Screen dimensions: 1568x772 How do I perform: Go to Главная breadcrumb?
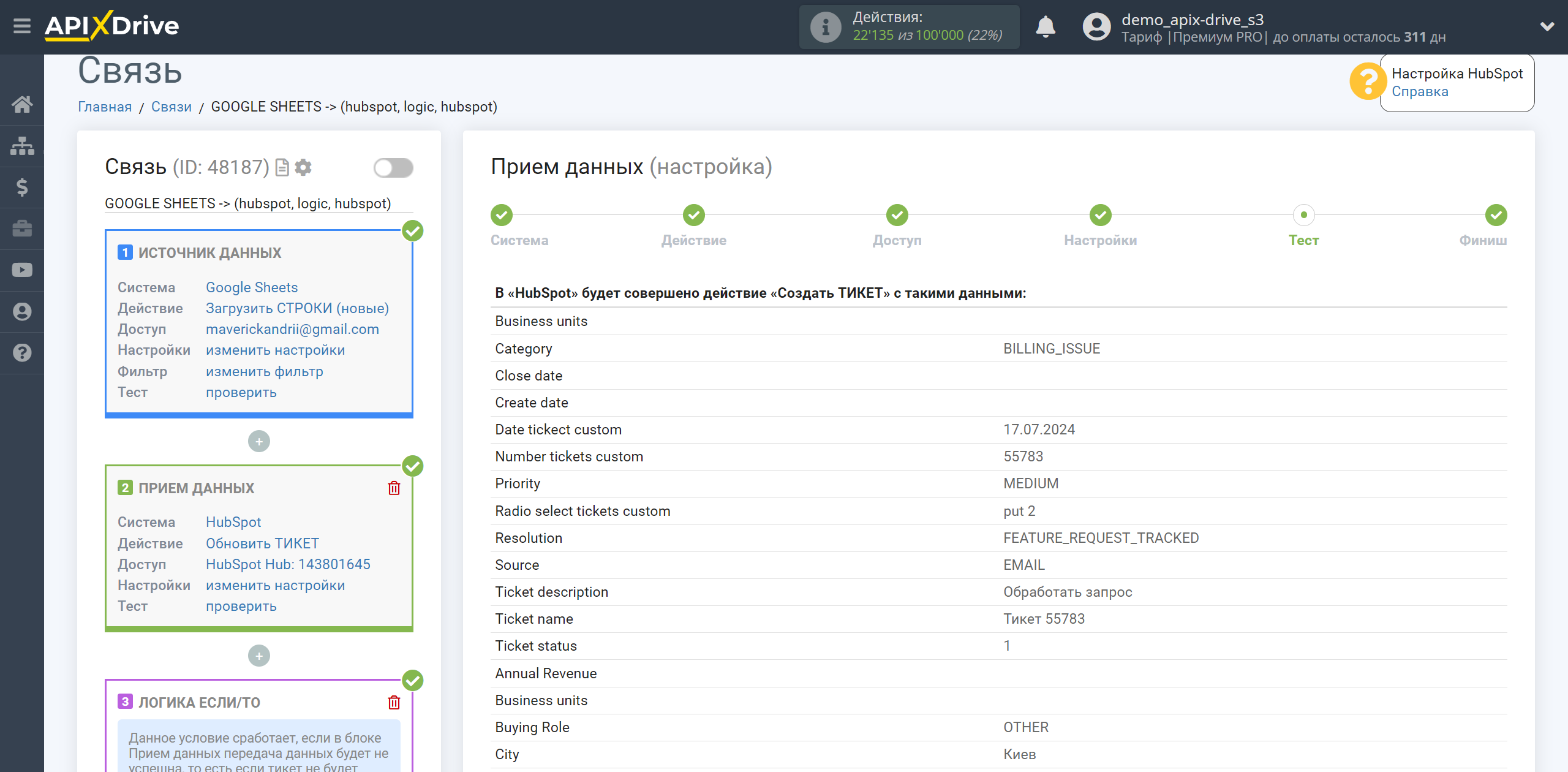point(105,107)
